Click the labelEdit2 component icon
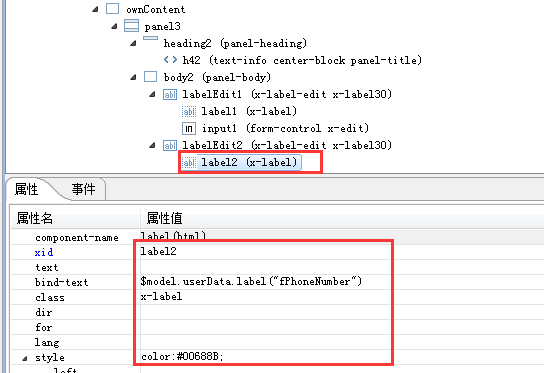This screenshot has width=544, height=373. pyautogui.click(x=170, y=145)
